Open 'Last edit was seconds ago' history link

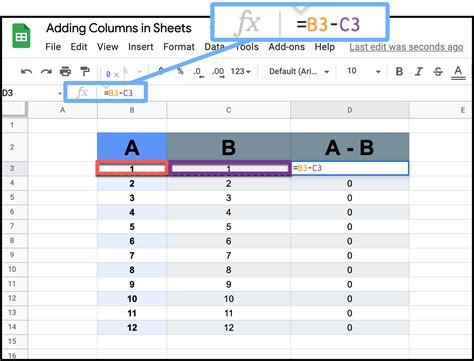point(406,47)
